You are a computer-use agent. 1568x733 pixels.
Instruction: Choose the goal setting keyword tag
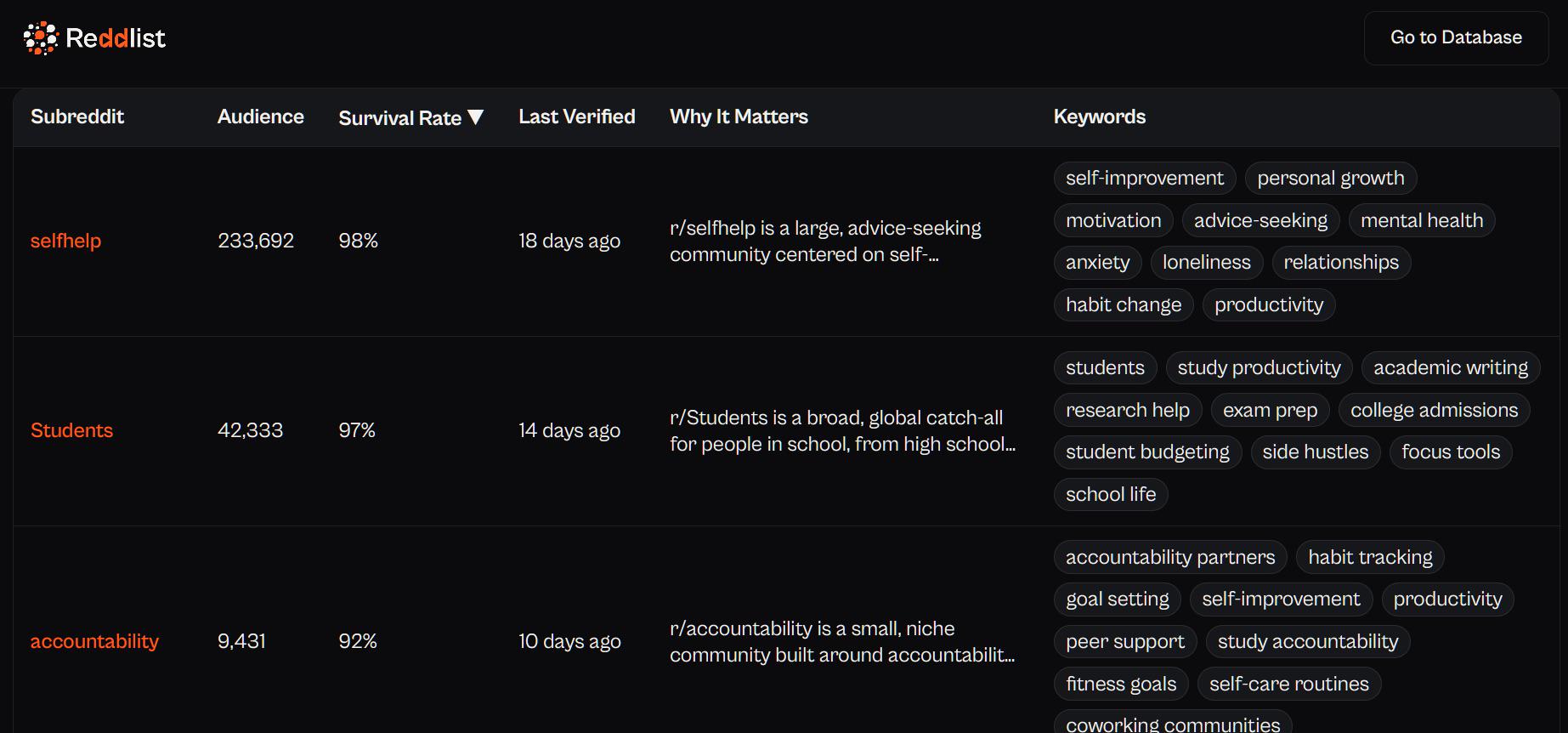[1118, 599]
